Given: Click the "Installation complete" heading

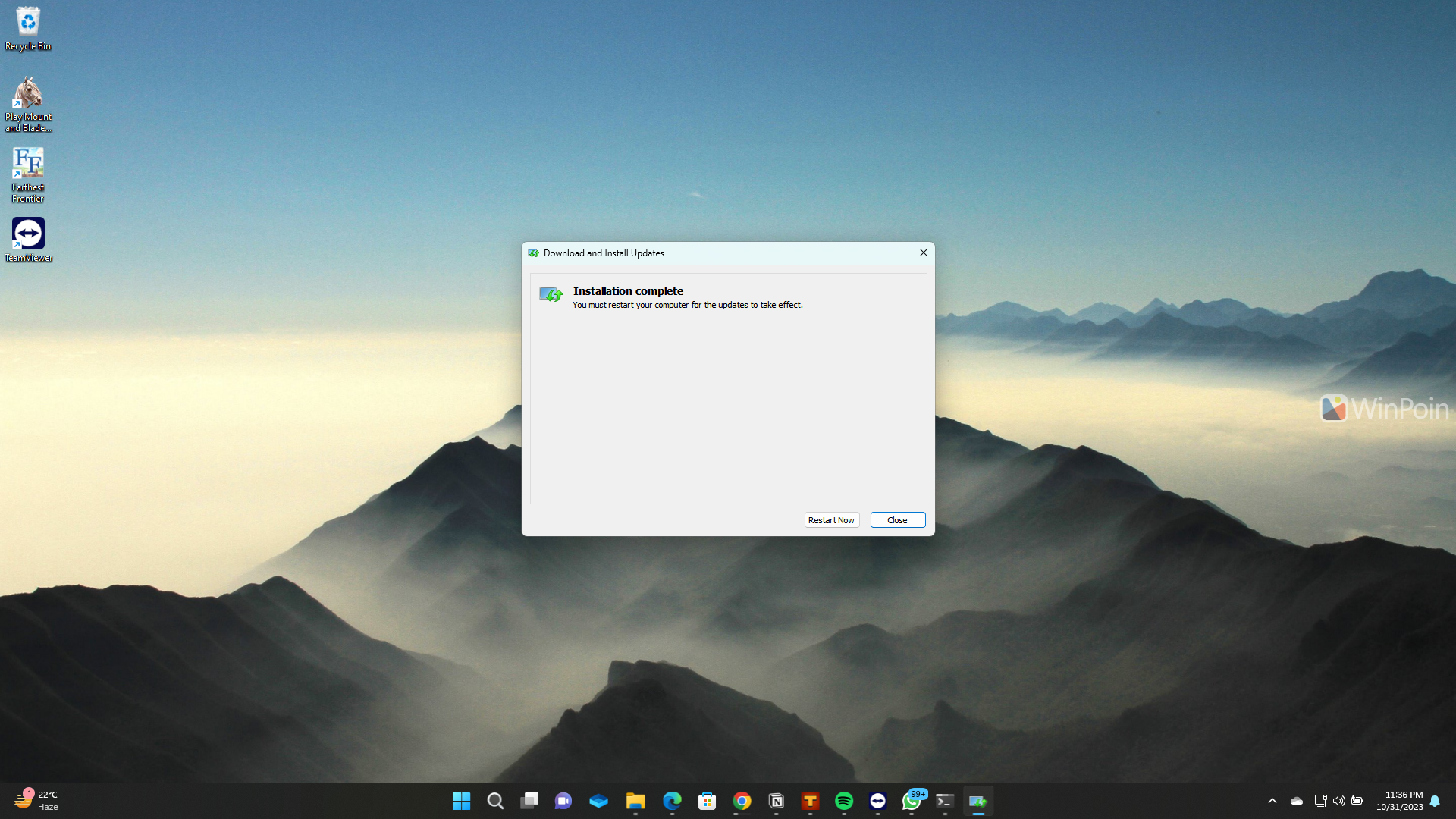Looking at the screenshot, I should click(628, 291).
